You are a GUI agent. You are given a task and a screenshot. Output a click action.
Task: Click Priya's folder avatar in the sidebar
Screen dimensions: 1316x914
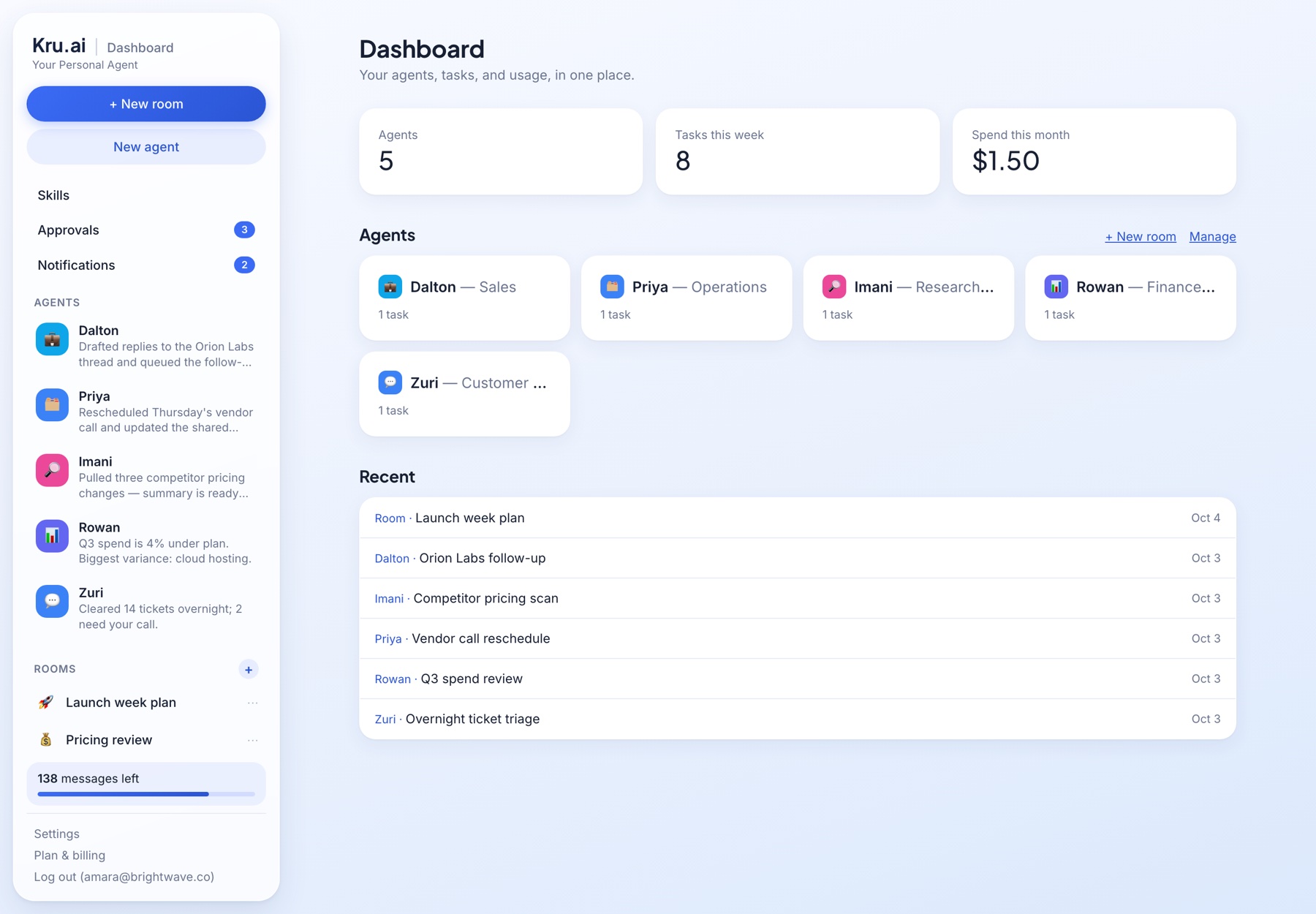(52, 405)
